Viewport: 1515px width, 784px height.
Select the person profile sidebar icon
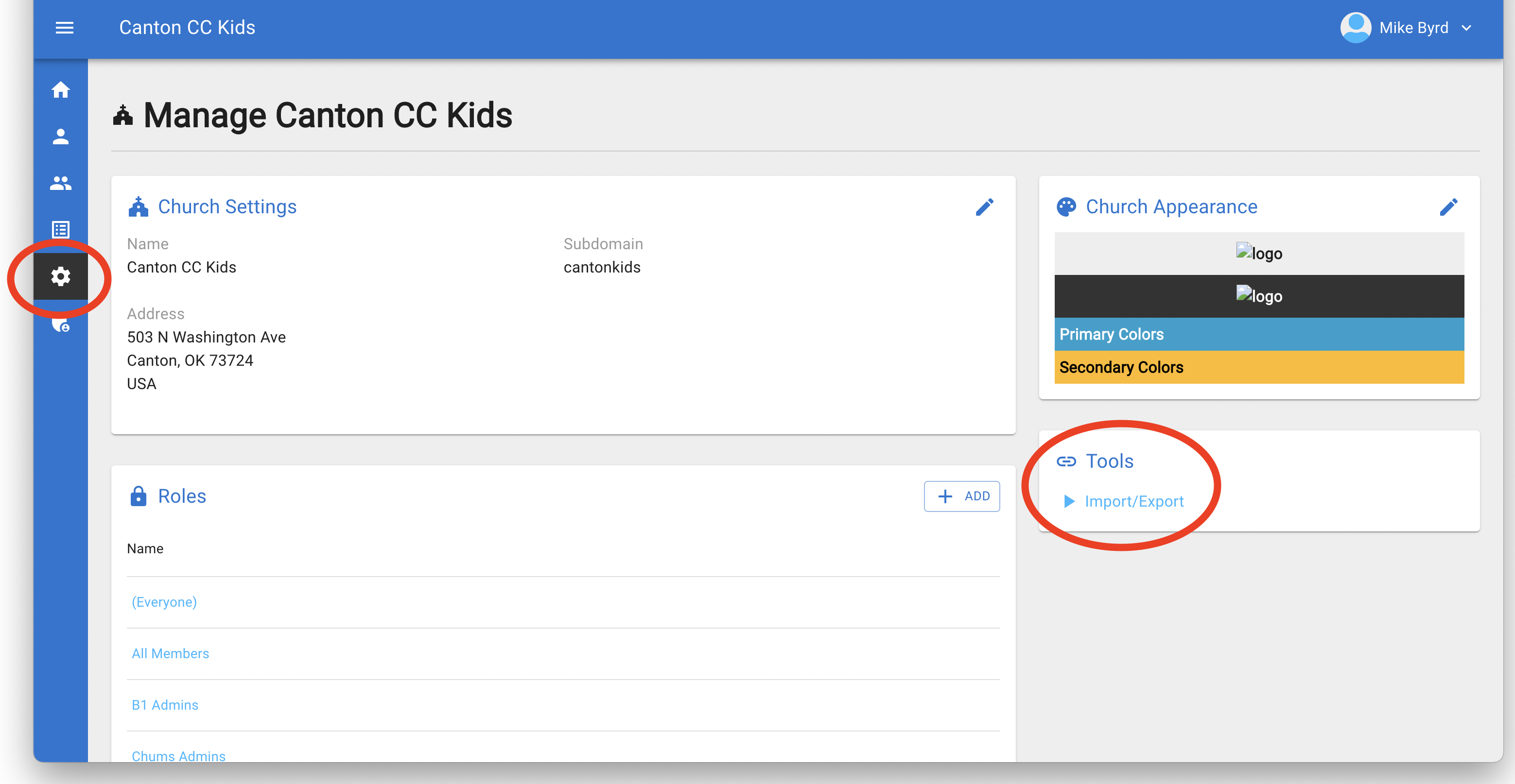click(61, 136)
